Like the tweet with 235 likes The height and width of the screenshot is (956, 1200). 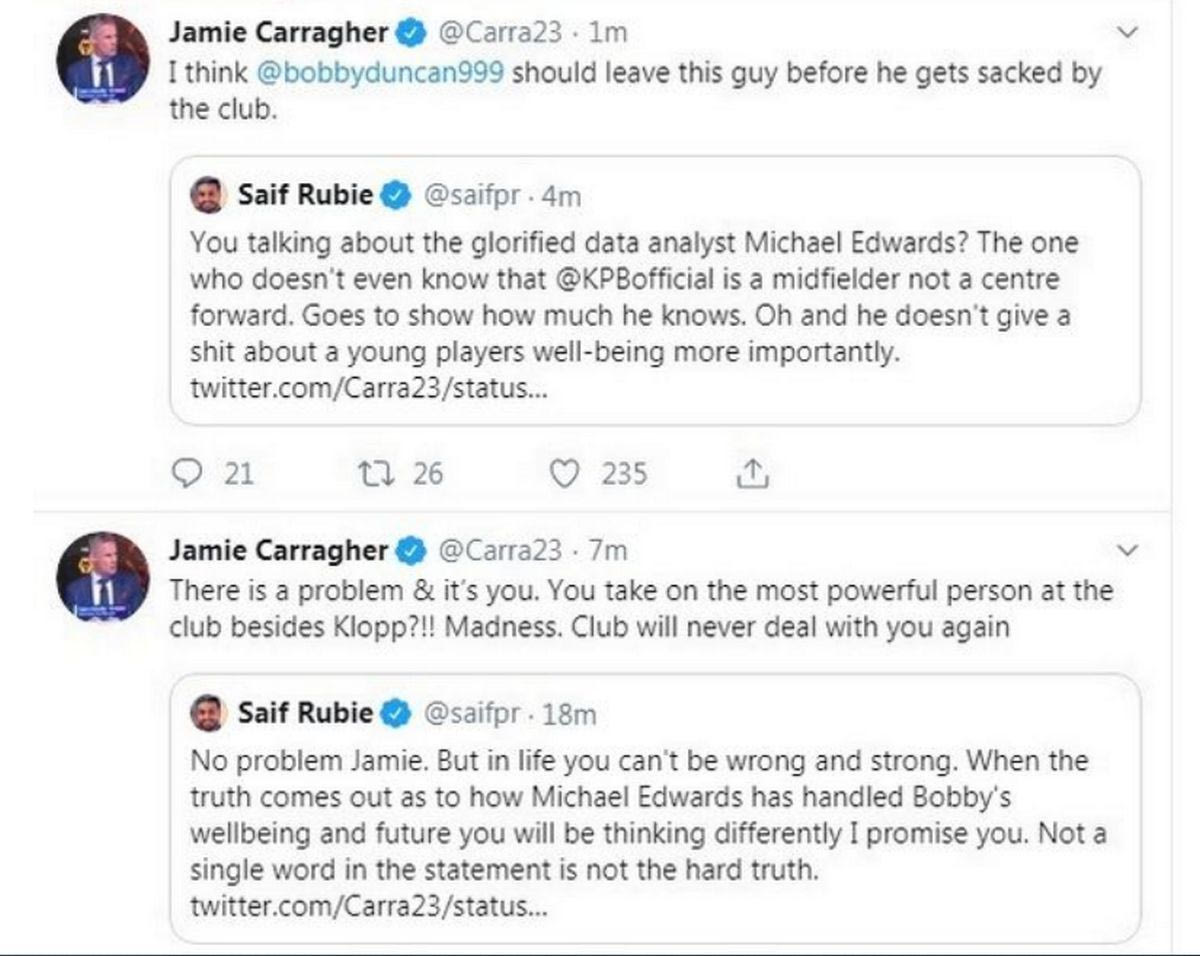pyautogui.click(x=566, y=473)
